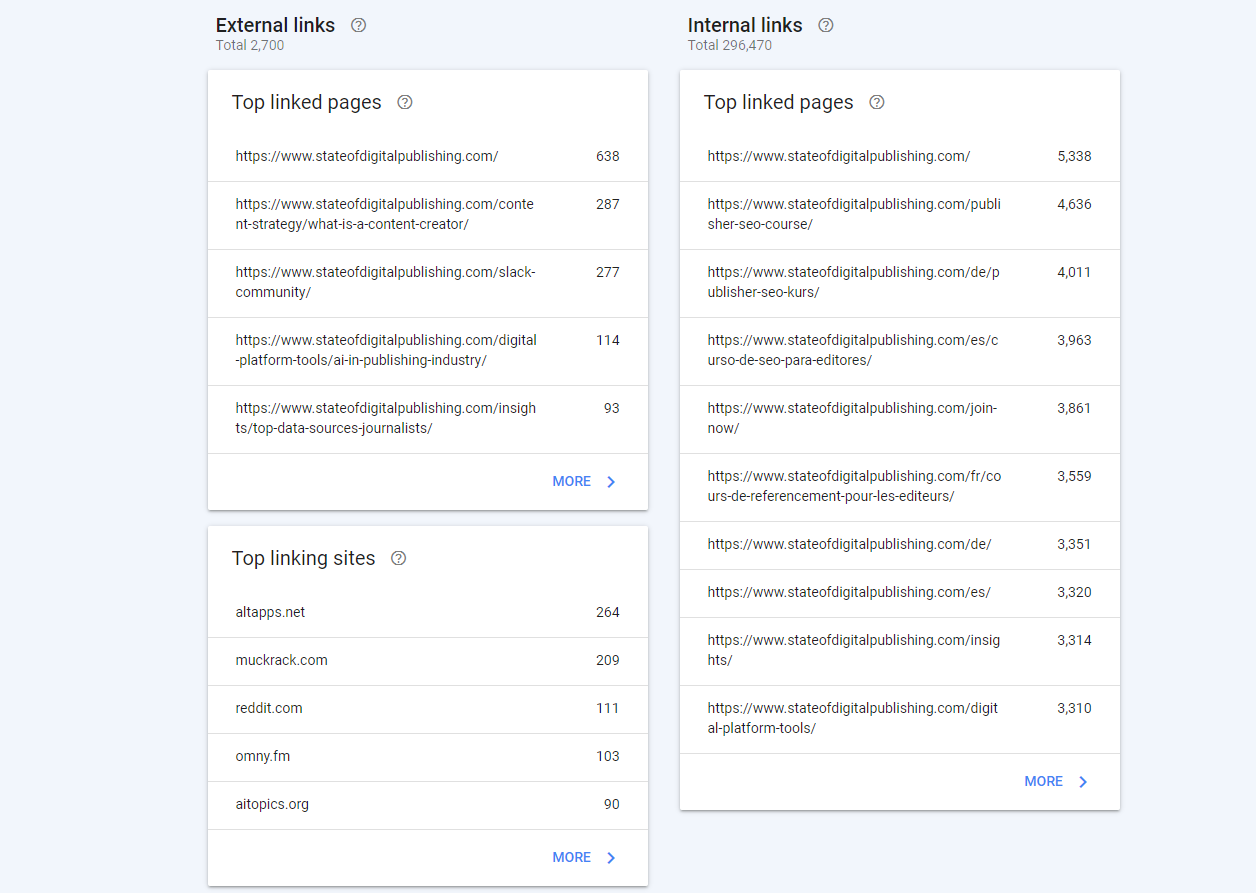Click the 4,636 count for publisher-seo-course
The image size is (1256, 893).
[1074, 204]
